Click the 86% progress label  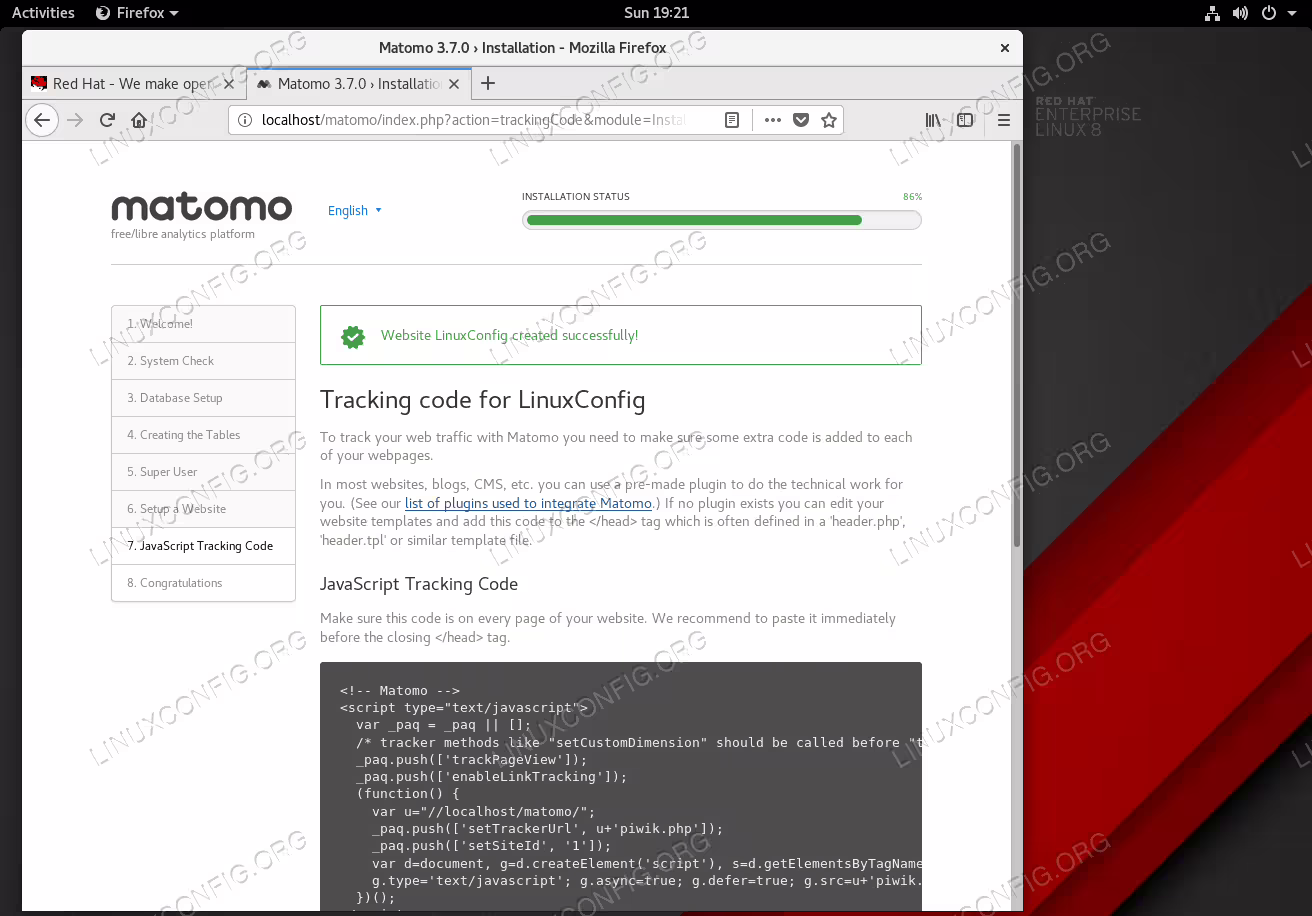[x=912, y=197]
